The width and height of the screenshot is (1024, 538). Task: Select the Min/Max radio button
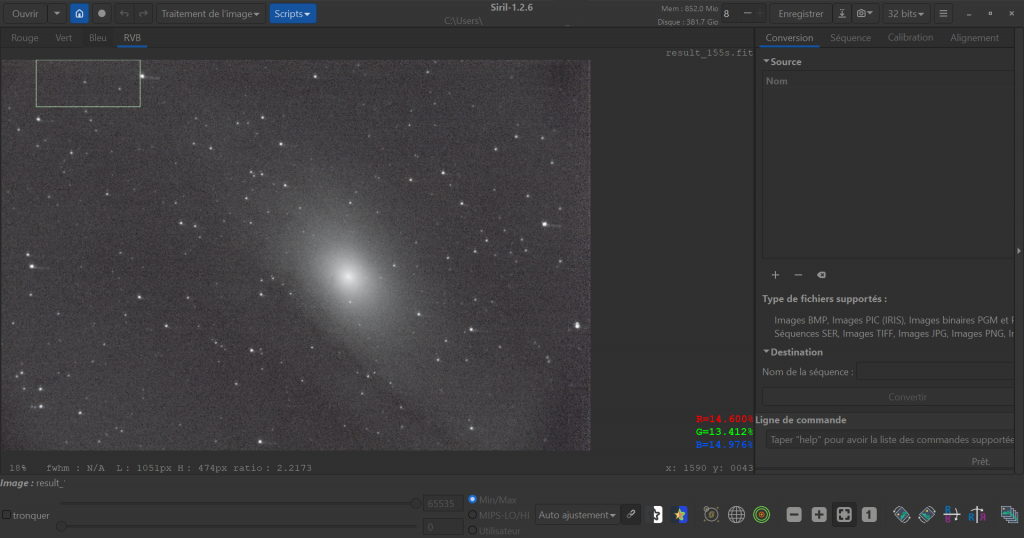pyautogui.click(x=473, y=499)
